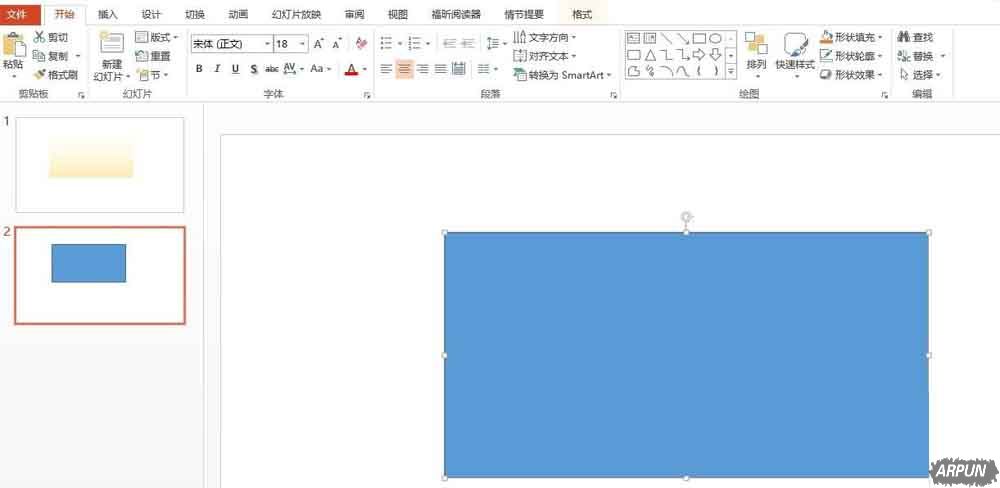
Task: Click the Arrange (排列) icon
Action: tap(756, 44)
